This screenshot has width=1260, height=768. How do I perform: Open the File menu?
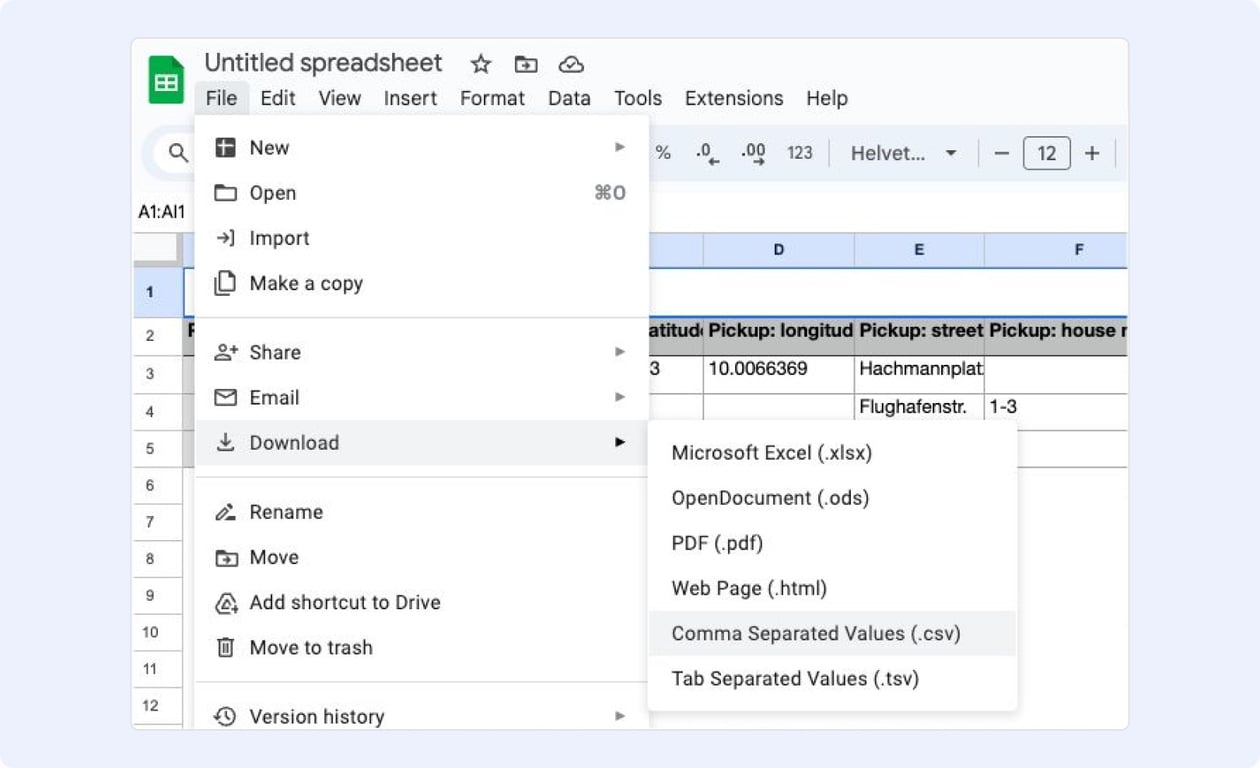221,98
